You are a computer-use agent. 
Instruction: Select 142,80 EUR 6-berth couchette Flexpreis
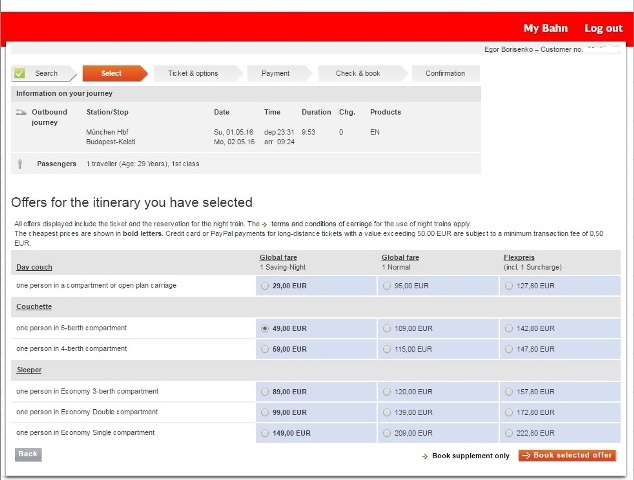point(509,328)
